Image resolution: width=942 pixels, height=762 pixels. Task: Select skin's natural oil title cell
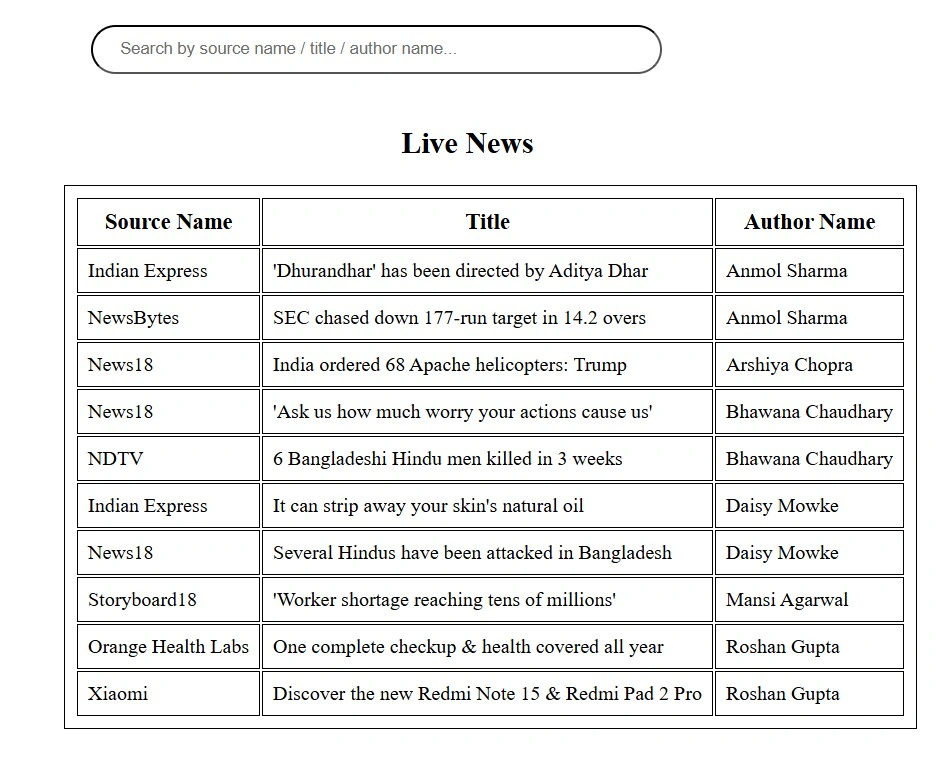coord(487,506)
